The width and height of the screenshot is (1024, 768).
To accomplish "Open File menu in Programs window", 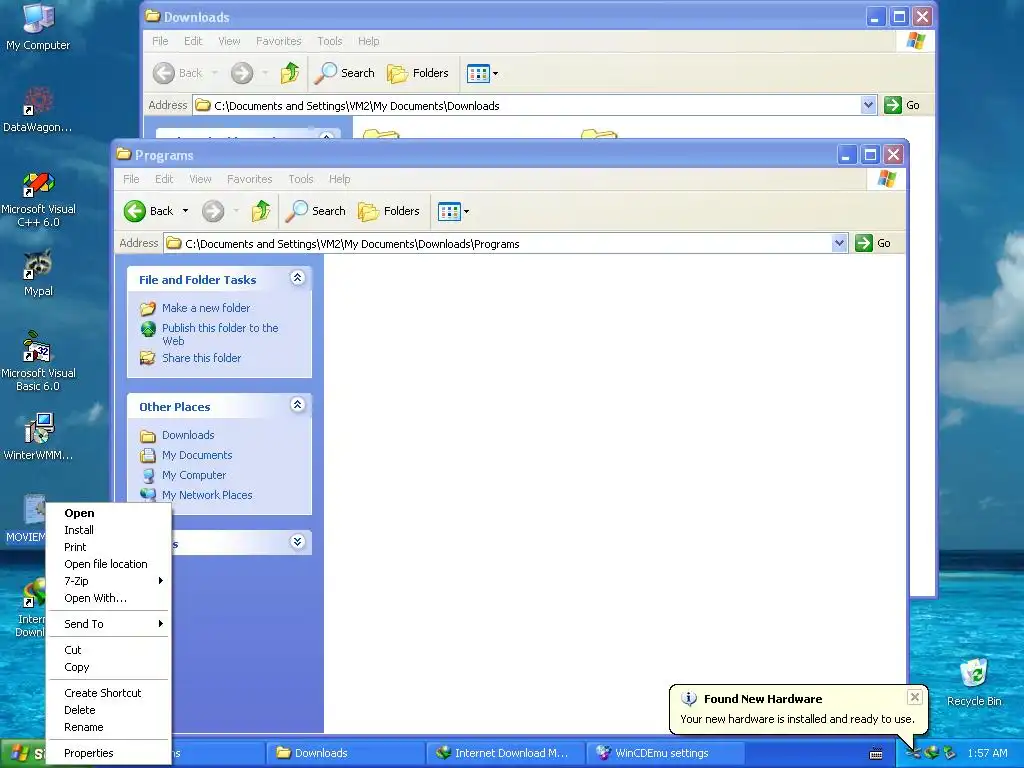I will [x=131, y=179].
